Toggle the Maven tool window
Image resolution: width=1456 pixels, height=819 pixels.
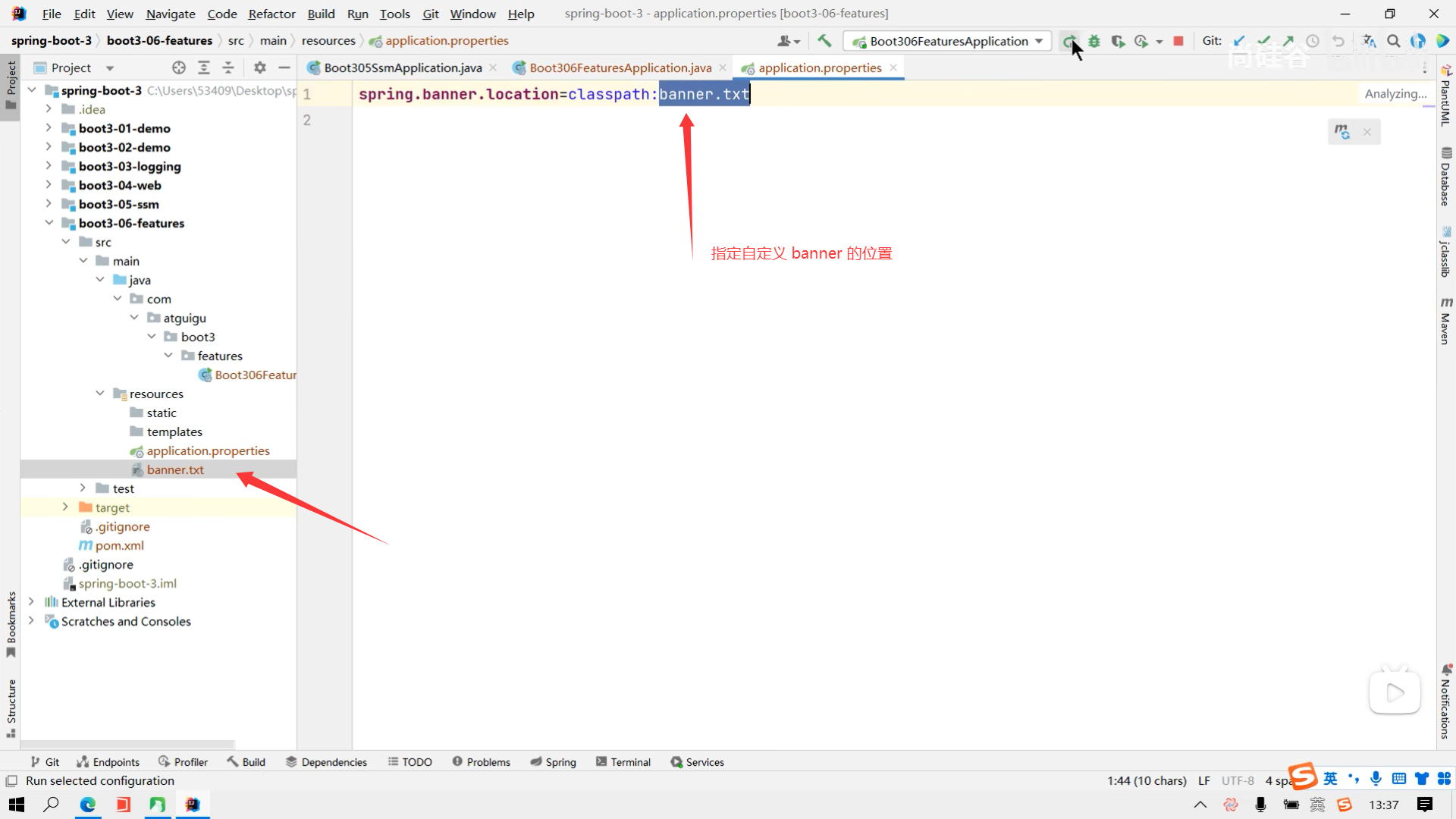click(x=1445, y=322)
